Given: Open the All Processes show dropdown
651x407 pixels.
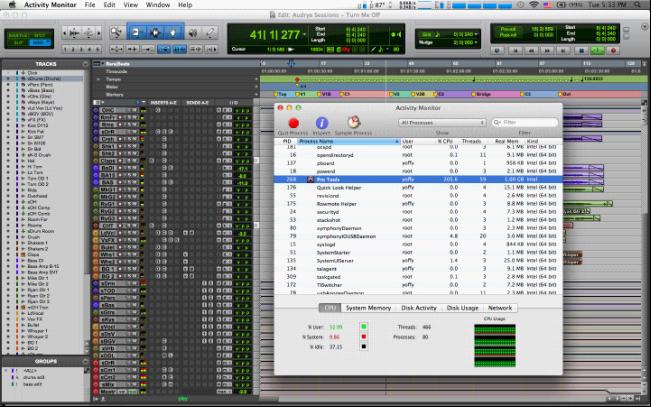Looking at the screenshot, I should coord(442,123).
